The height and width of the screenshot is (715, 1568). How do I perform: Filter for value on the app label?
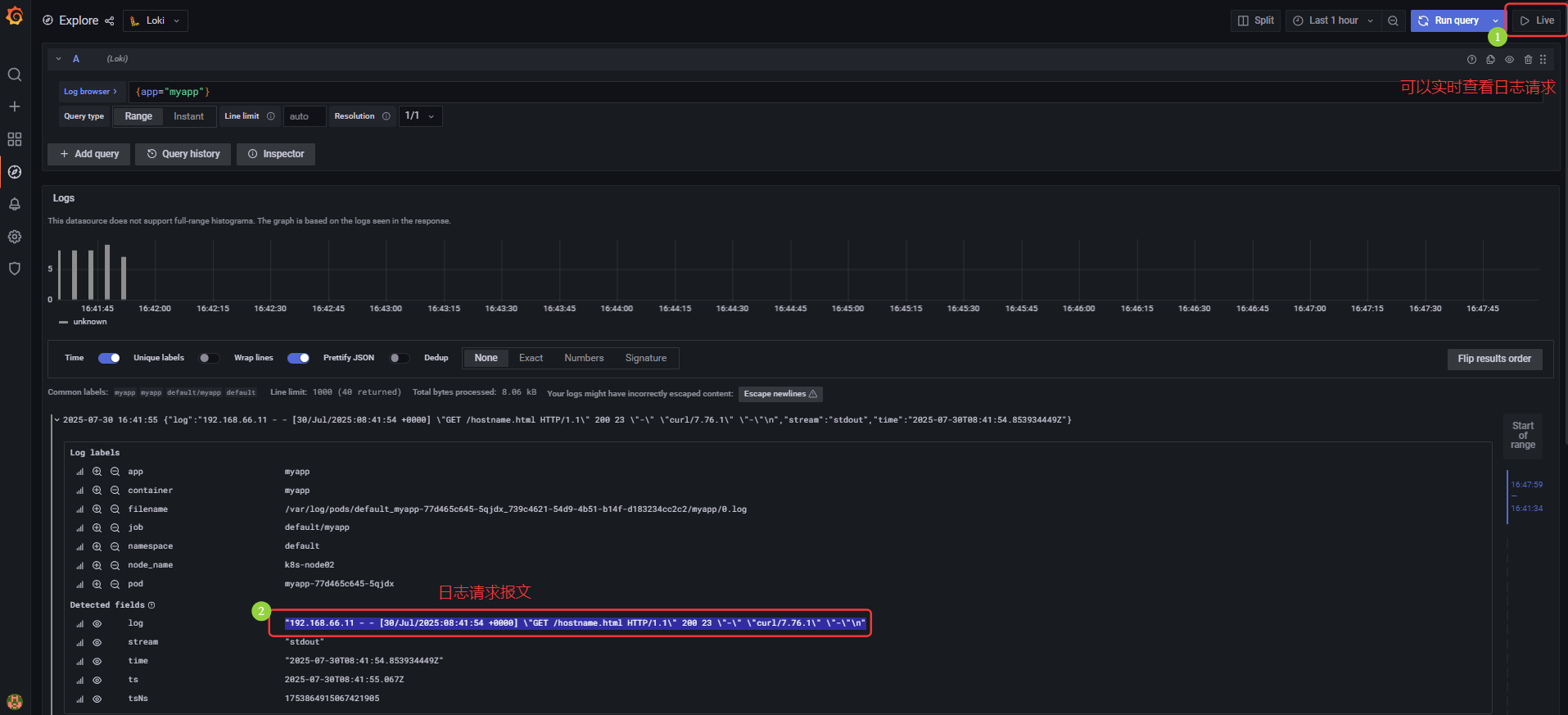97,472
